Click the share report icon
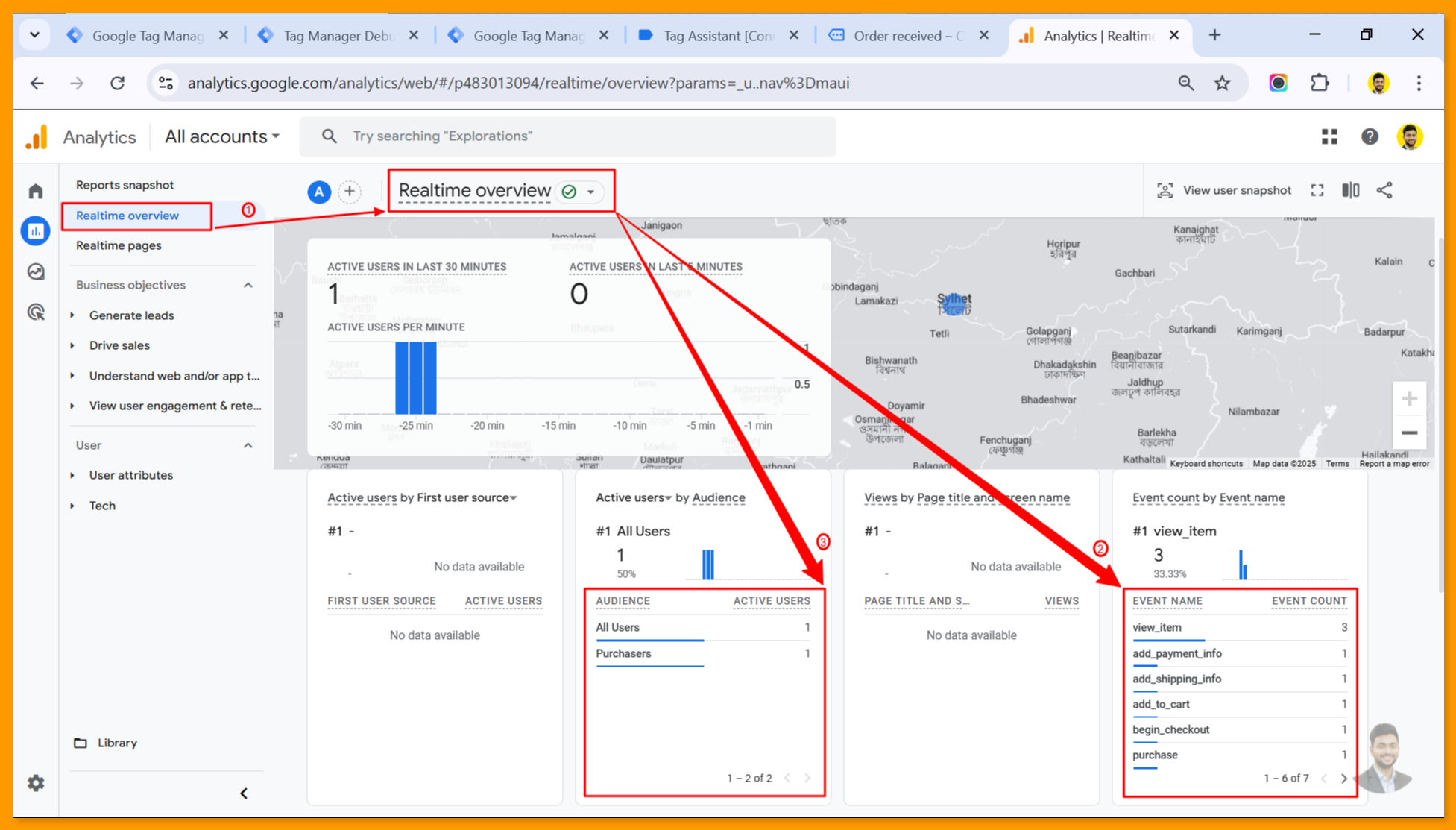Viewport: 1456px width, 830px height. [1384, 191]
